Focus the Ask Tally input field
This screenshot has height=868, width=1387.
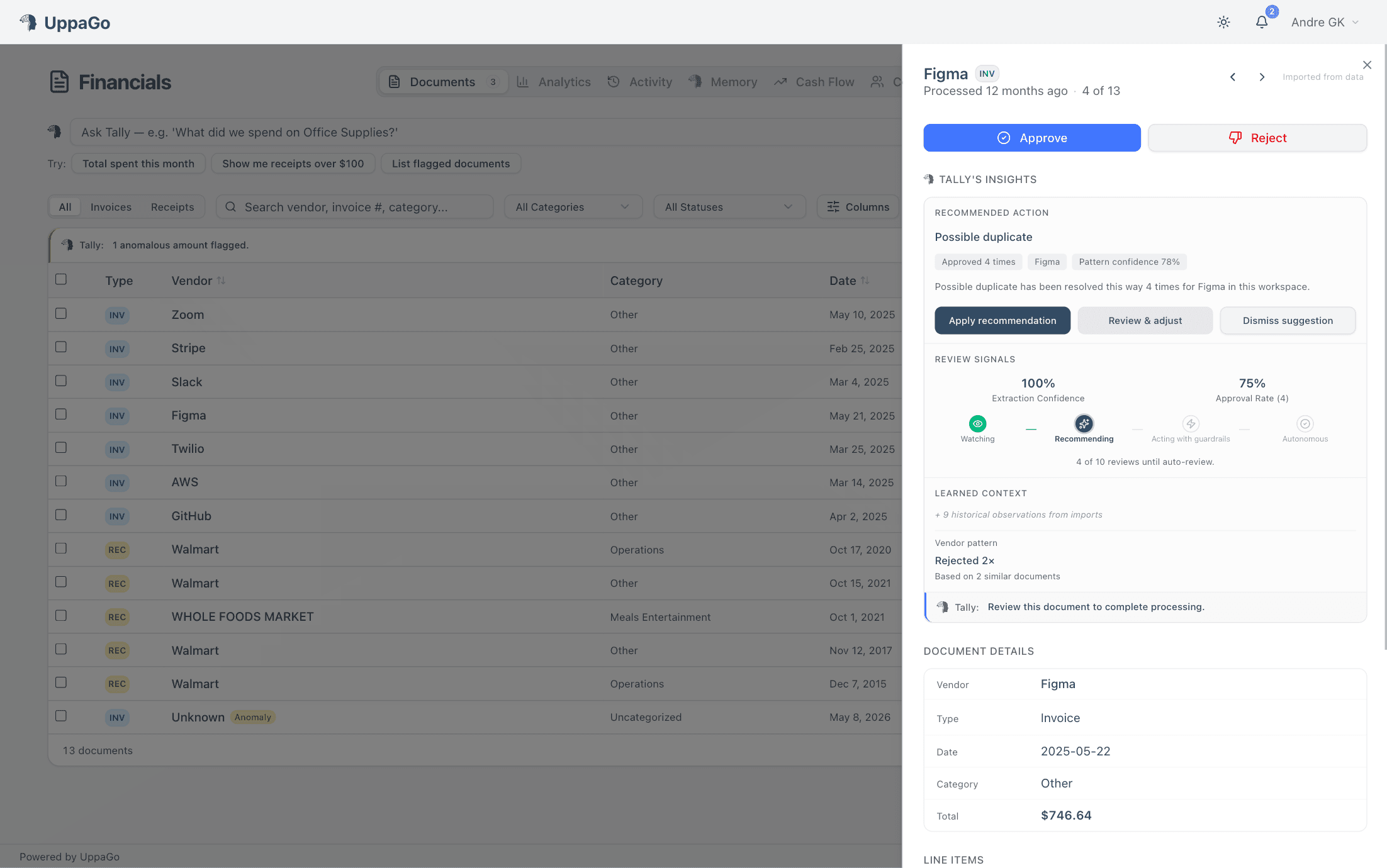click(x=486, y=132)
